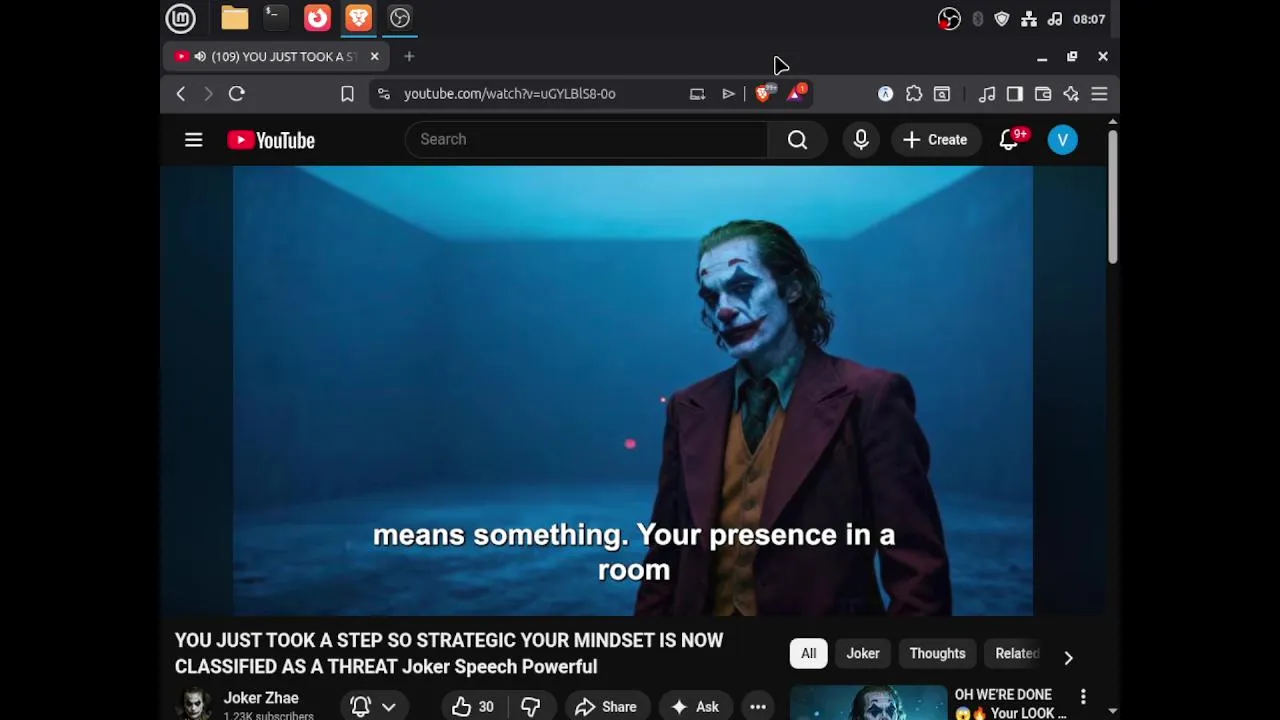Image resolution: width=1280 pixels, height=720 pixels.
Task: Open the tab search toolbar icon
Action: 942,94
